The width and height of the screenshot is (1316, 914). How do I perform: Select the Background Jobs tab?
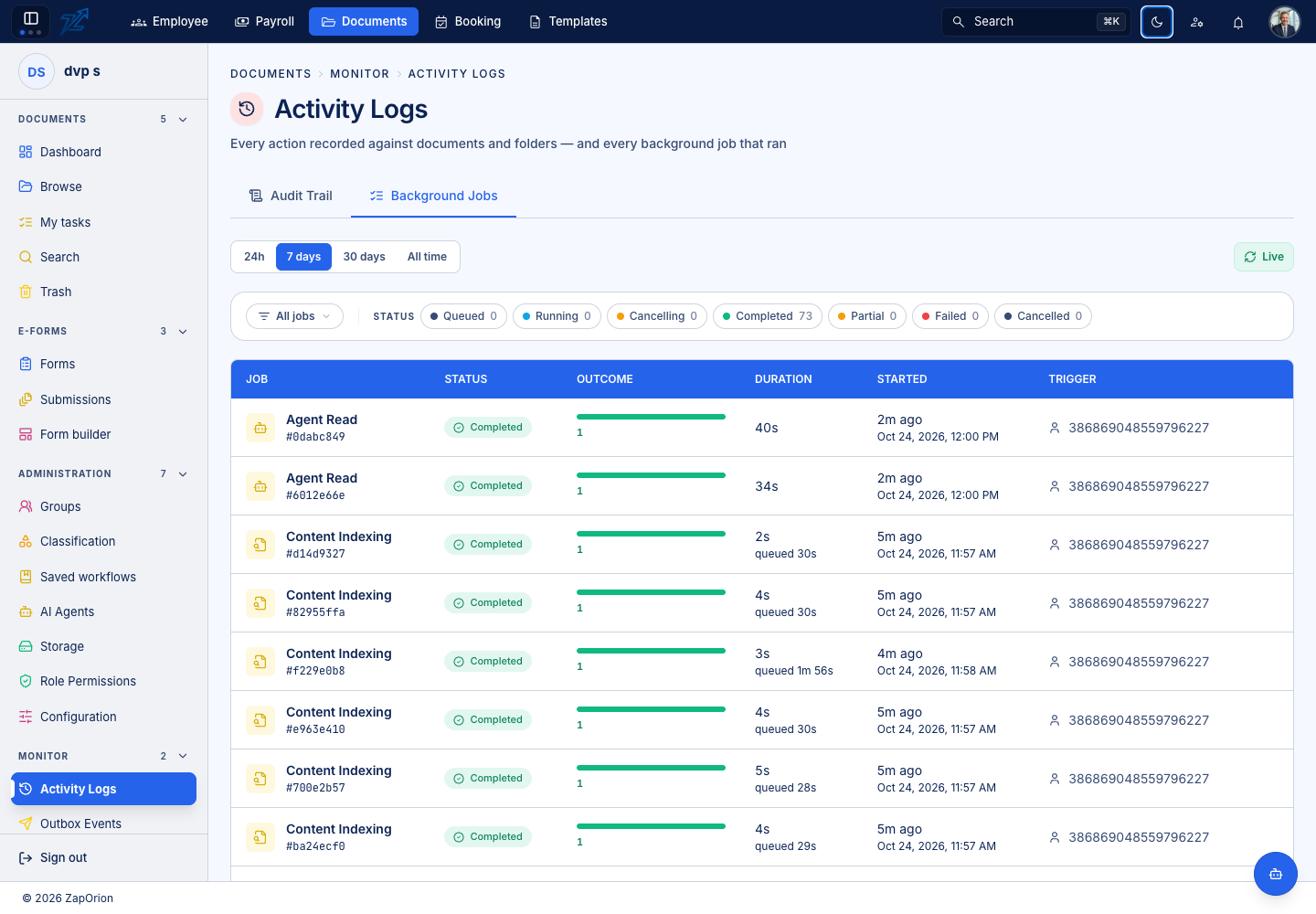coord(434,196)
